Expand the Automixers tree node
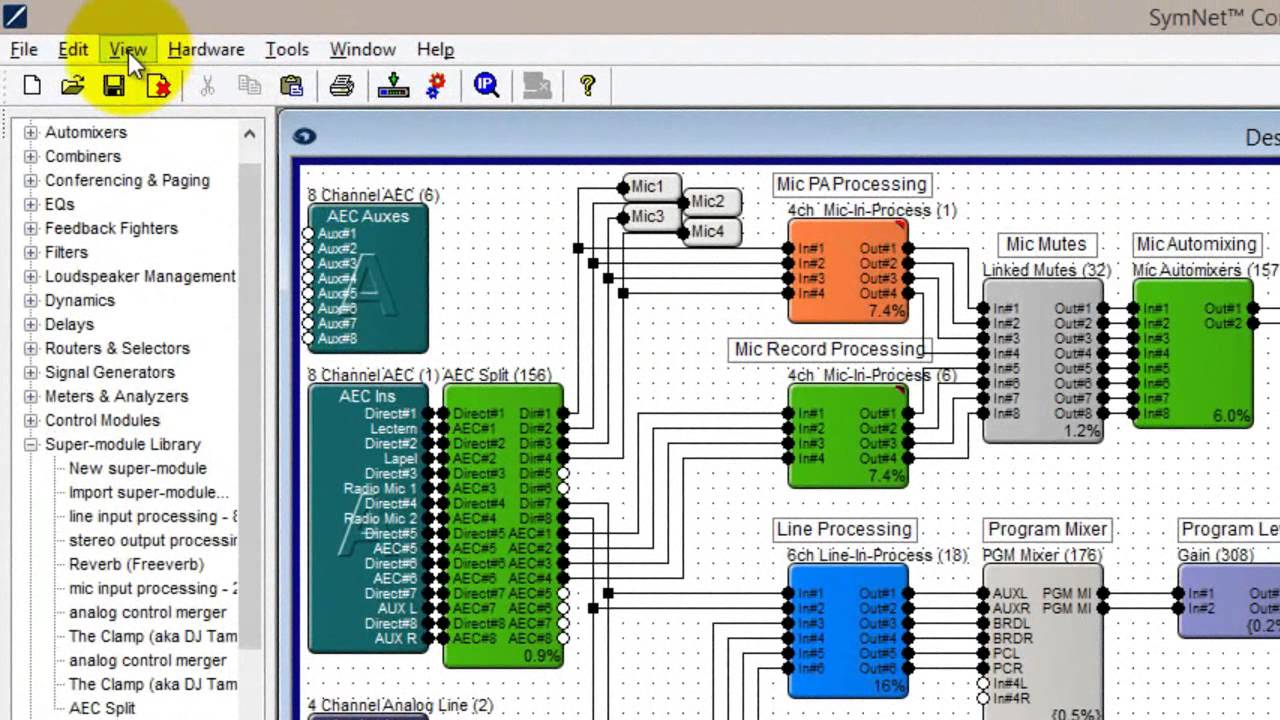The image size is (1280, 720). pos(31,132)
